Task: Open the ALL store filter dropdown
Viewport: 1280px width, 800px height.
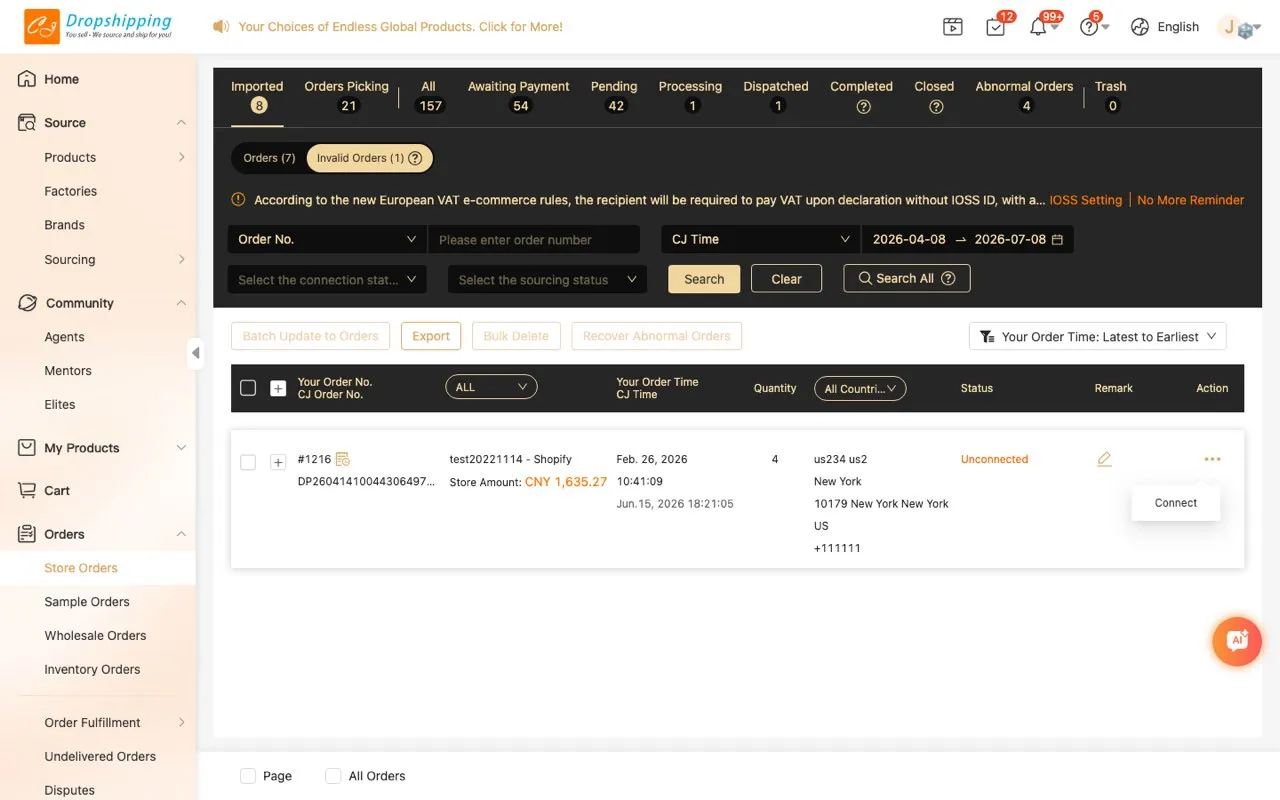Action: 491,387
